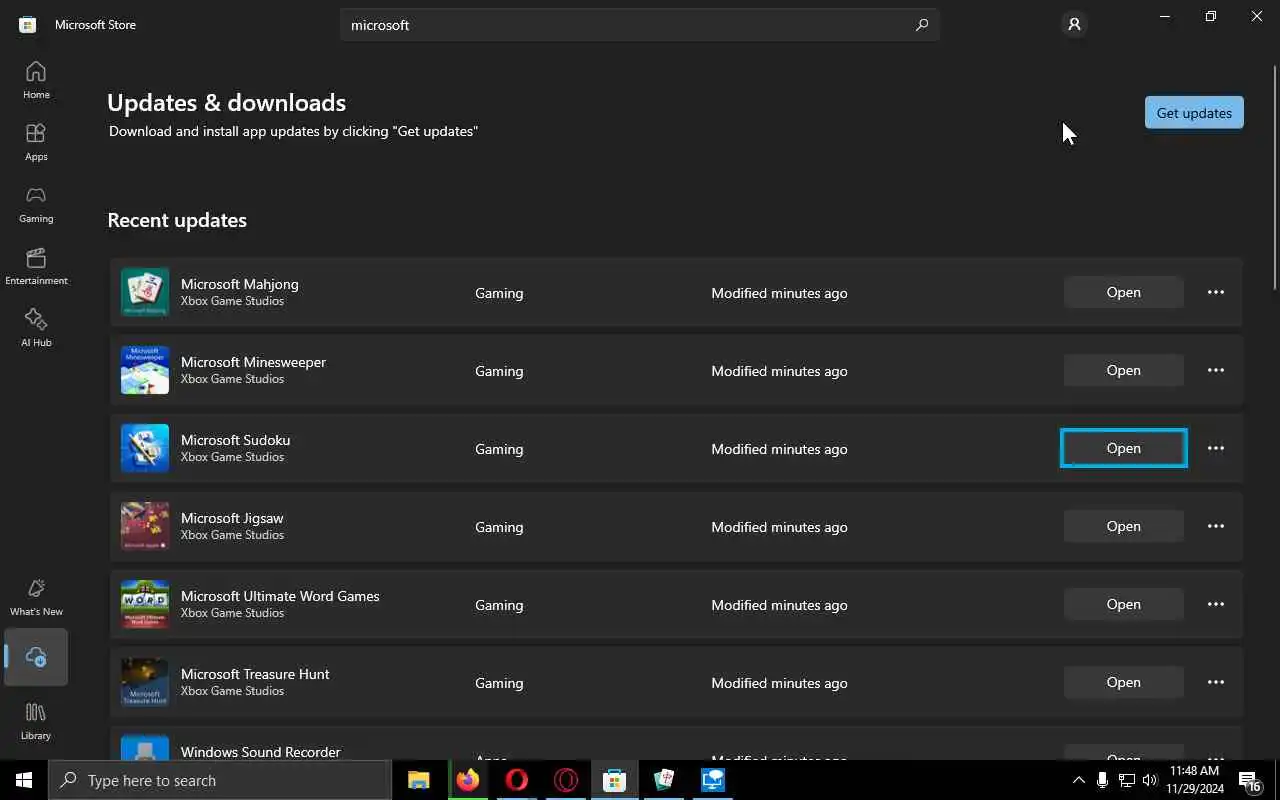1280x800 pixels.
Task: Expand more options for Microsoft Mahjong
Action: click(x=1216, y=292)
